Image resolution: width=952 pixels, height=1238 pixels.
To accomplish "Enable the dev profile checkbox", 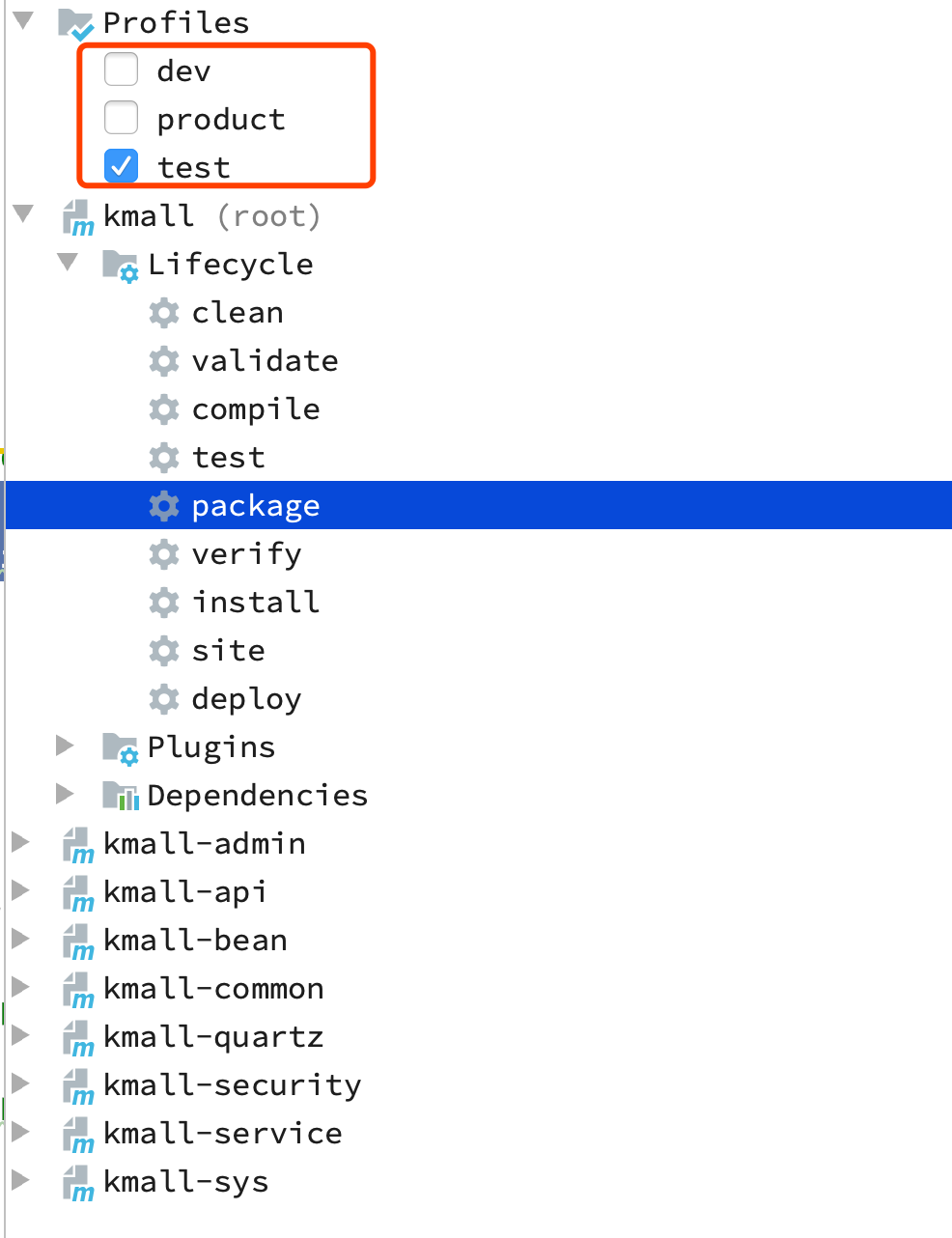I will click(122, 70).
